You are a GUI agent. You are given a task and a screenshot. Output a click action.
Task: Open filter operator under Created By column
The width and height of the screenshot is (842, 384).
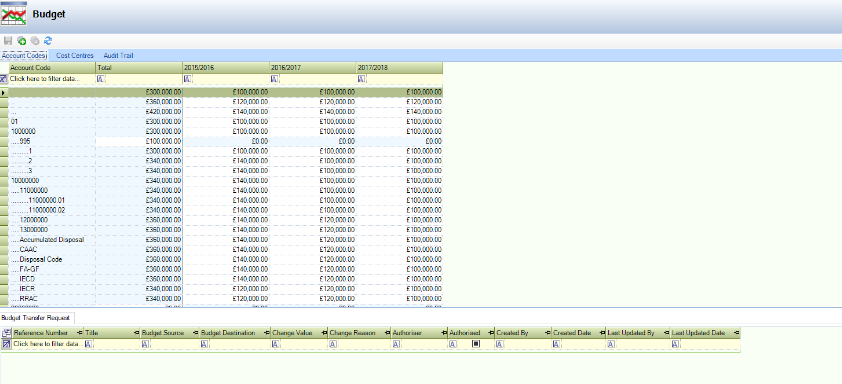[x=499, y=344]
